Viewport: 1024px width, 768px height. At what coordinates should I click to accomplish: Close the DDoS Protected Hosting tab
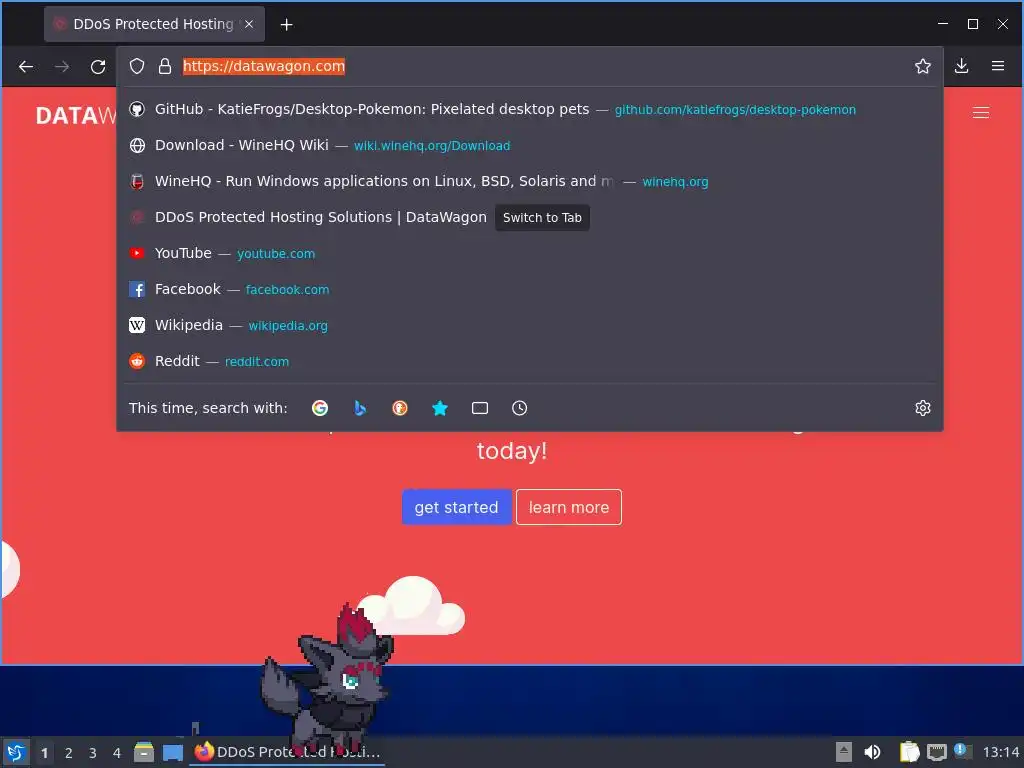249,24
